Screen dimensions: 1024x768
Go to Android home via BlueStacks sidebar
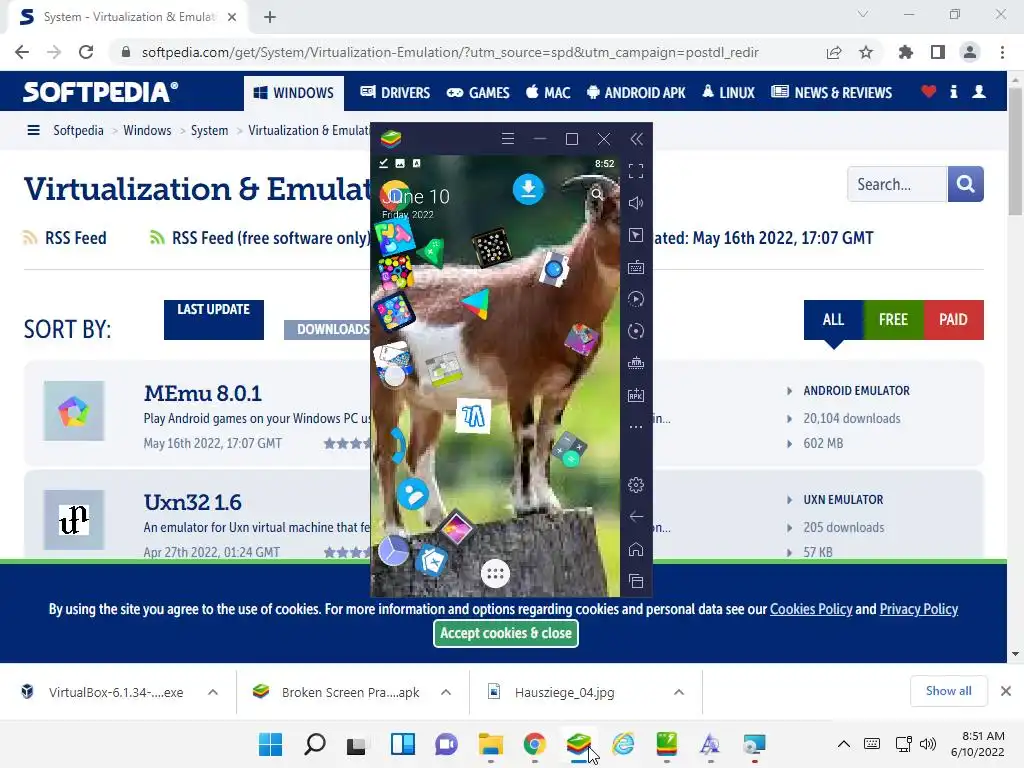click(x=635, y=549)
